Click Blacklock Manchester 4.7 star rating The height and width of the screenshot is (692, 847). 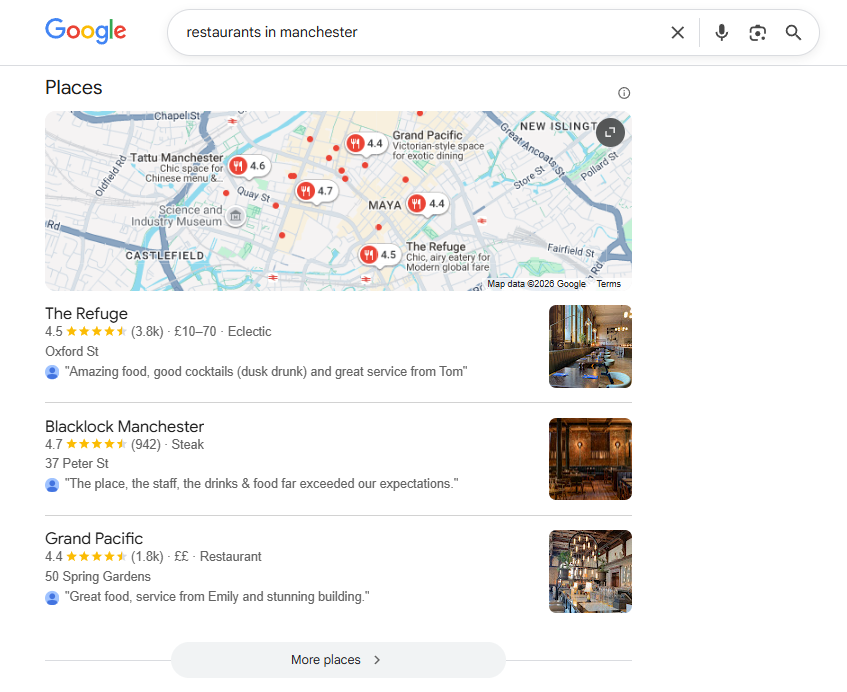(x=86, y=444)
